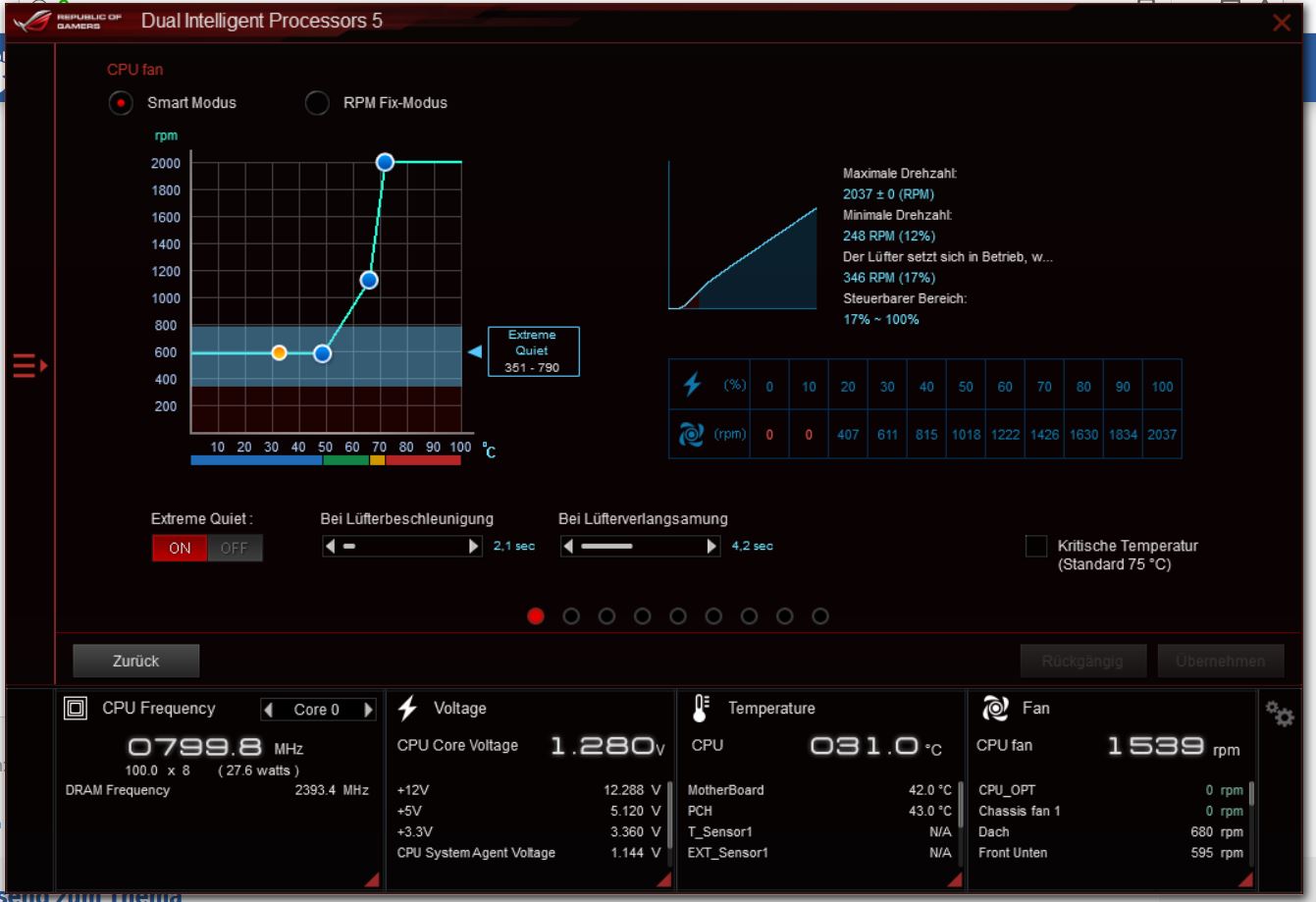This screenshot has width=1316, height=902.
Task: Enable Kritische Temperatur checkbox
Action: click(x=1036, y=547)
